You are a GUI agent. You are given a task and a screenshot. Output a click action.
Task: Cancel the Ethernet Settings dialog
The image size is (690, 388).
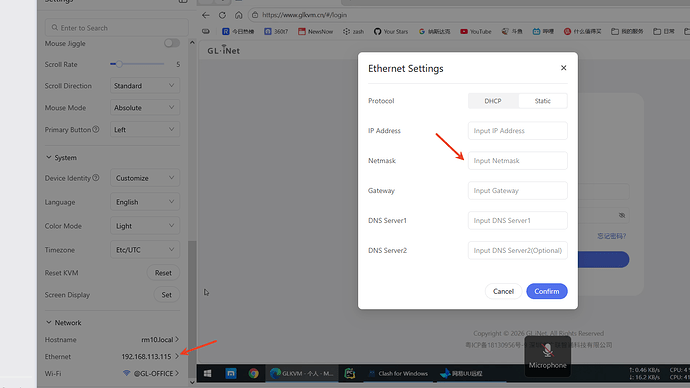tap(503, 291)
